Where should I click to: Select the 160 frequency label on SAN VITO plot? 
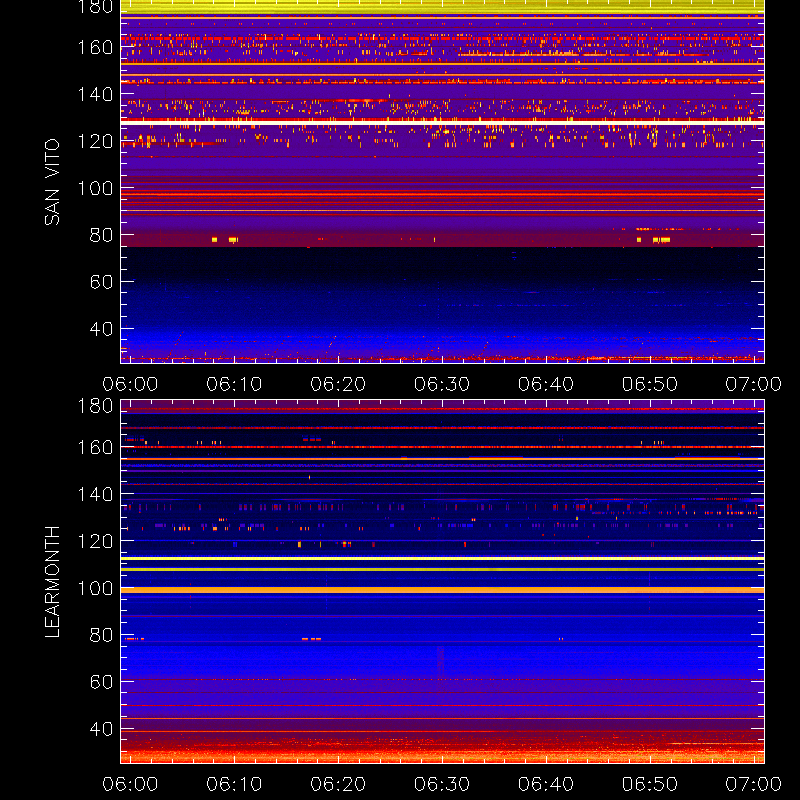95,47
